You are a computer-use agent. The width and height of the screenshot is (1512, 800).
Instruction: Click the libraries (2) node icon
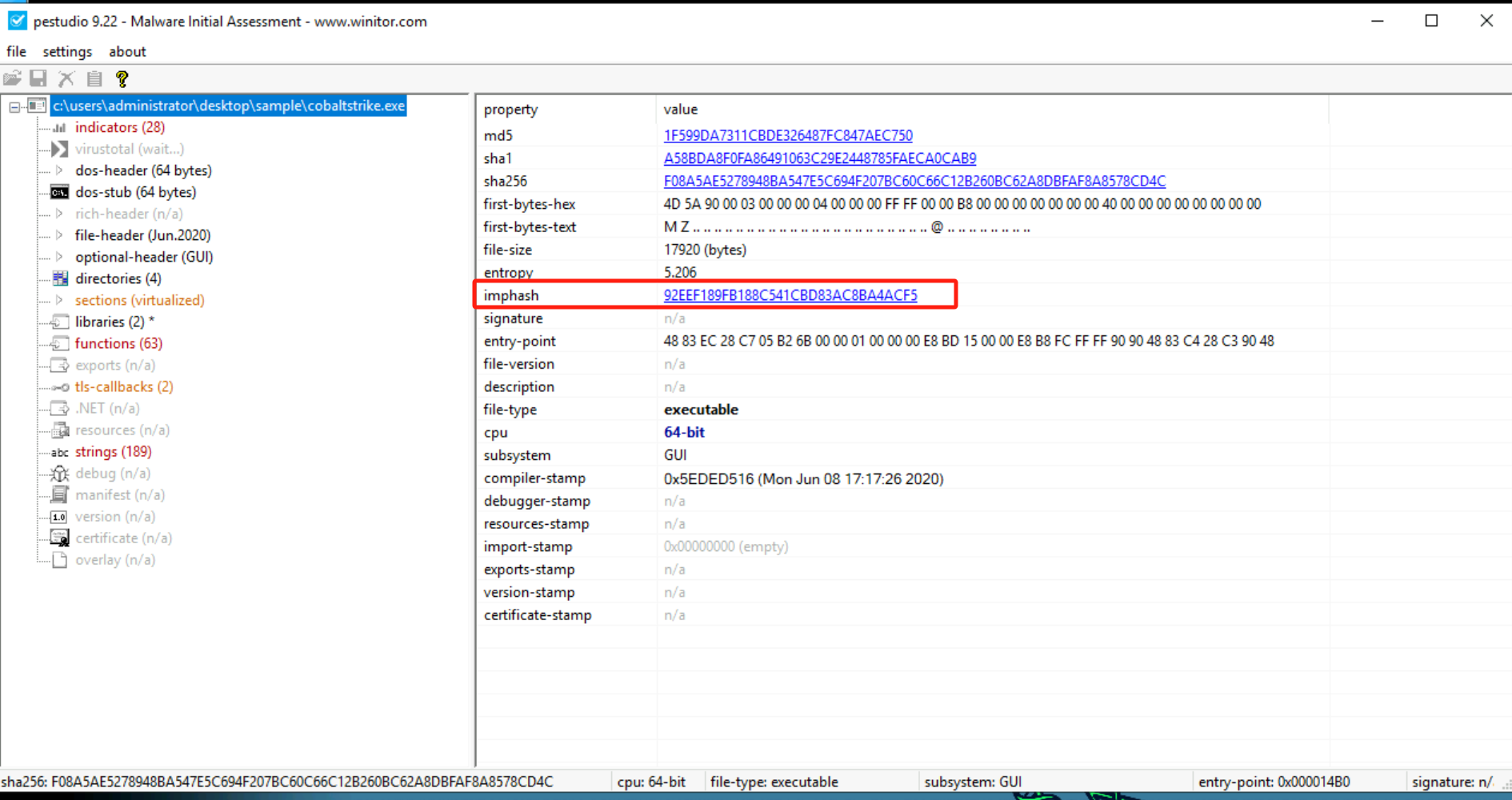[60, 322]
